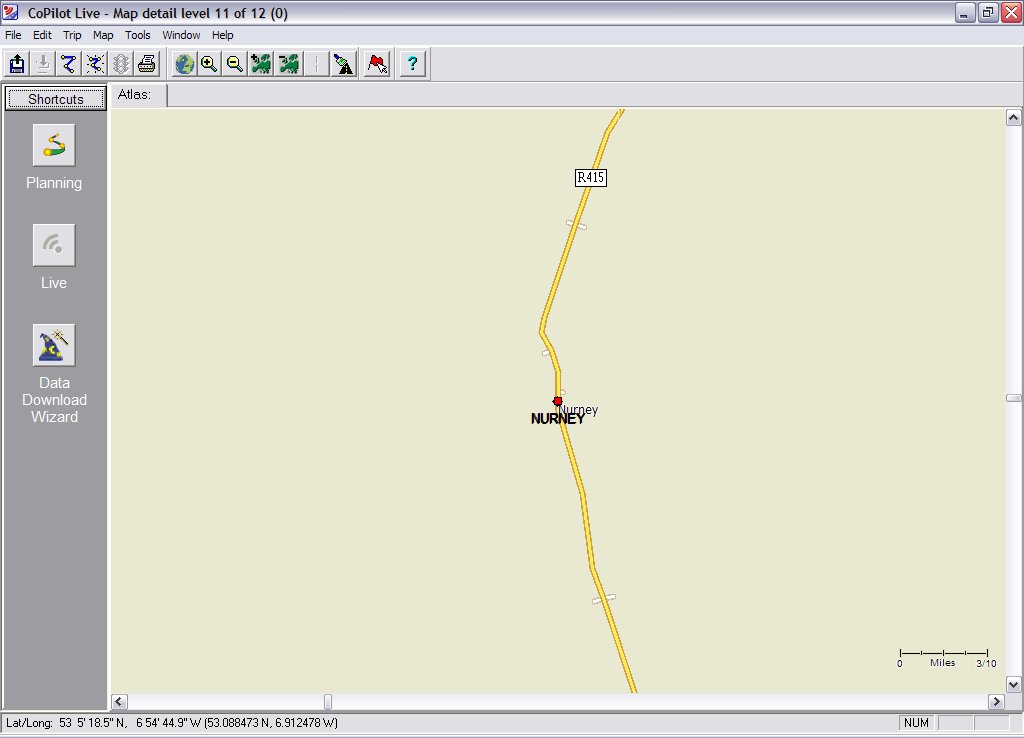Viewport: 1024px width, 738px height.
Task: Click the printer icon
Action: point(147,64)
